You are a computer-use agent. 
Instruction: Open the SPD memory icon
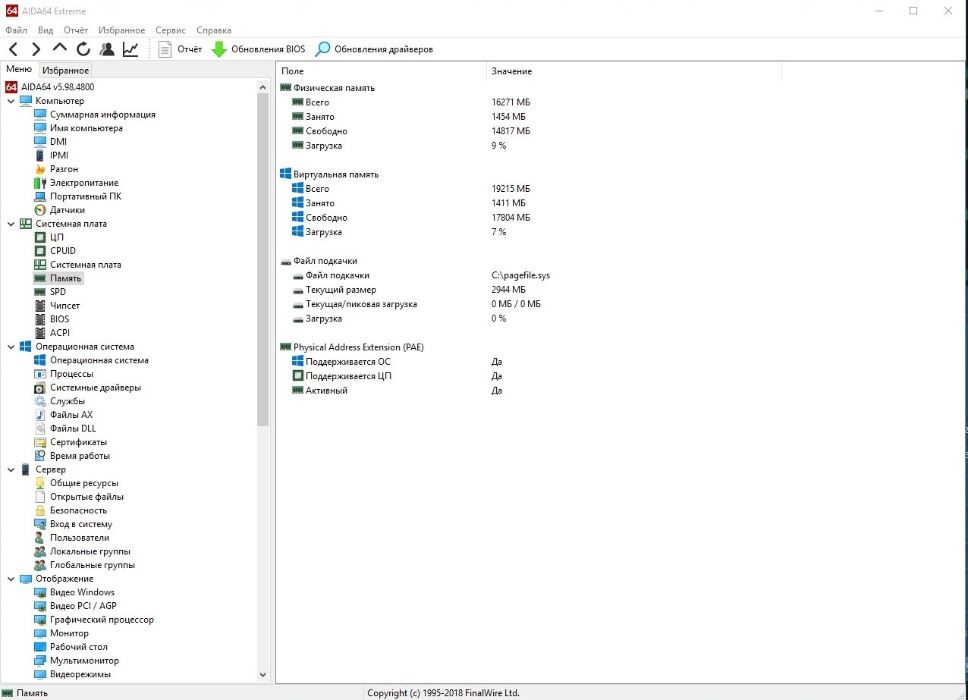[x=40, y=292]
